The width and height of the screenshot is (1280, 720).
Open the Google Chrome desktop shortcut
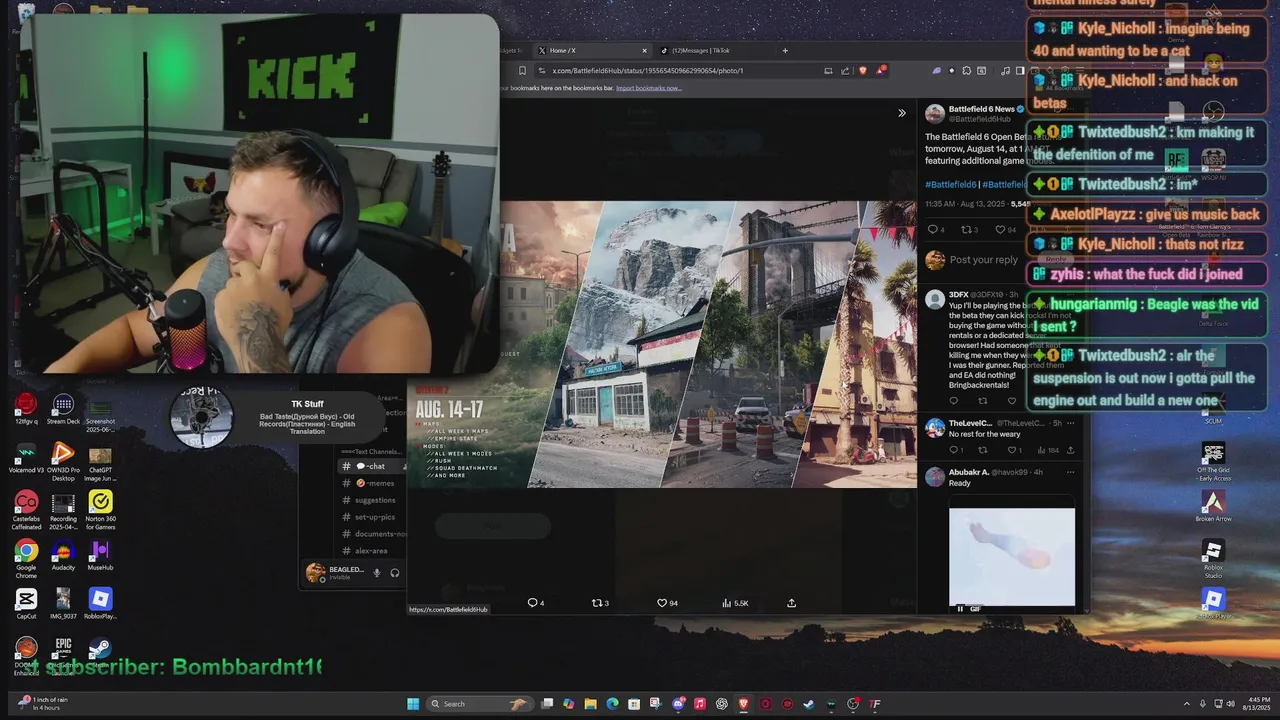tap(26, 559)
